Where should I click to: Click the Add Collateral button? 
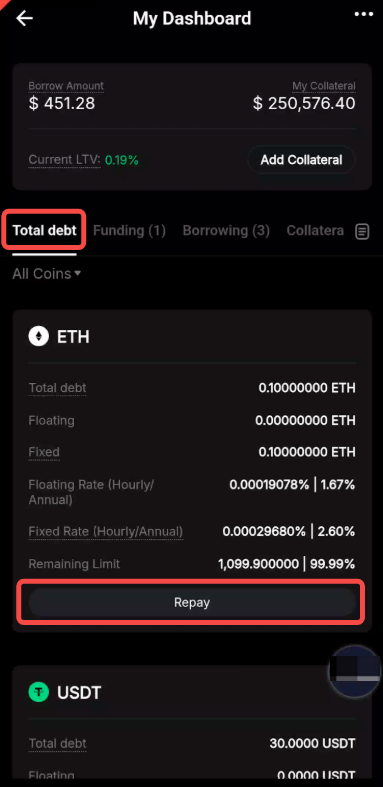click(x=301, y=160)
